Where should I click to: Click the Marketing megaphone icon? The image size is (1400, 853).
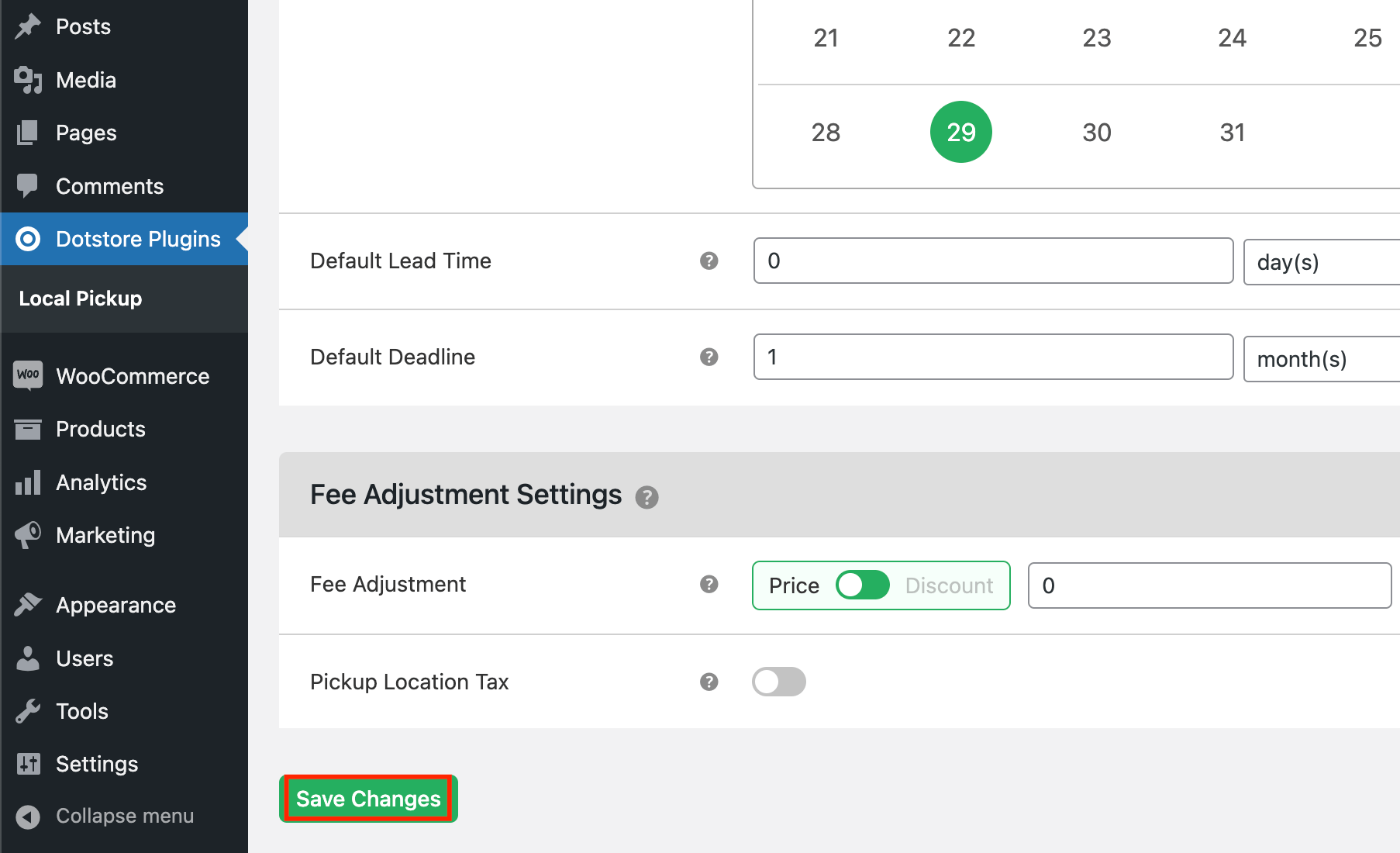28,534
